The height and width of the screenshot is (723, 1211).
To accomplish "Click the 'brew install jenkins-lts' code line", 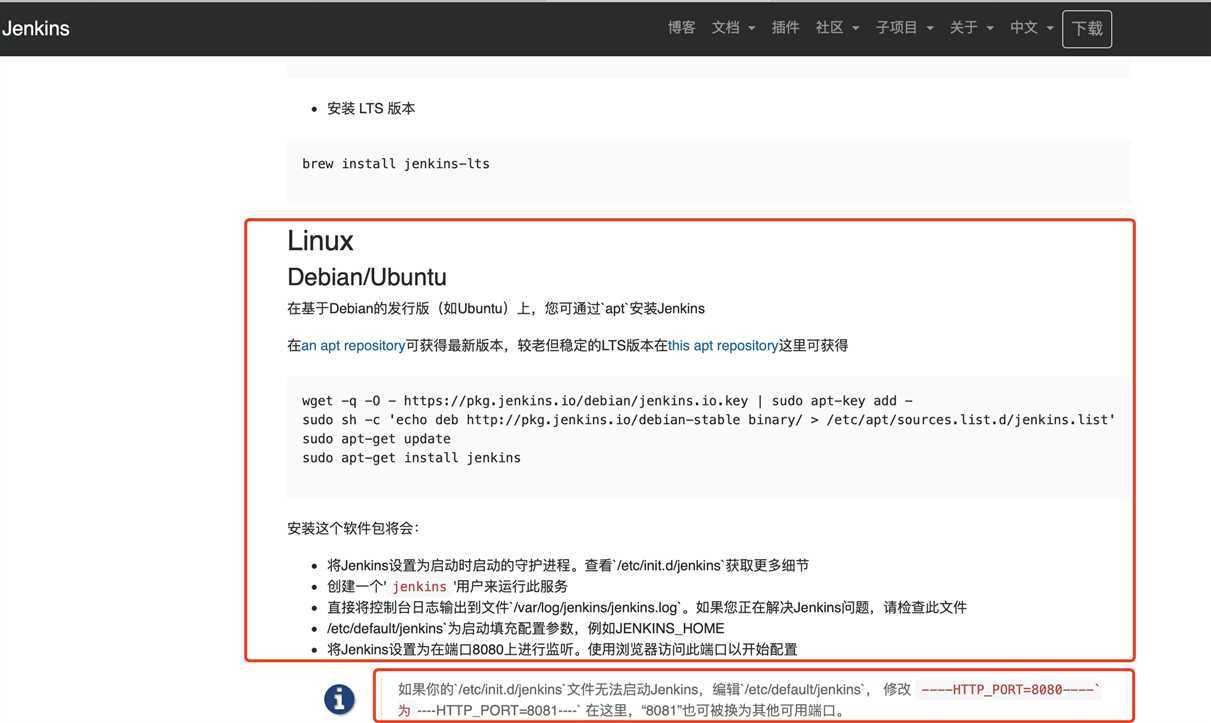I will coord(396,163).
